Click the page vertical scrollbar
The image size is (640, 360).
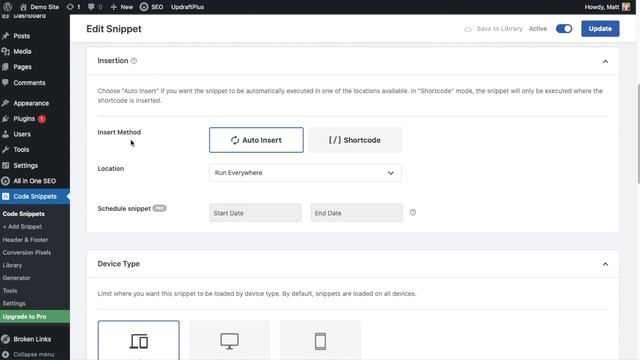(638, 134)
